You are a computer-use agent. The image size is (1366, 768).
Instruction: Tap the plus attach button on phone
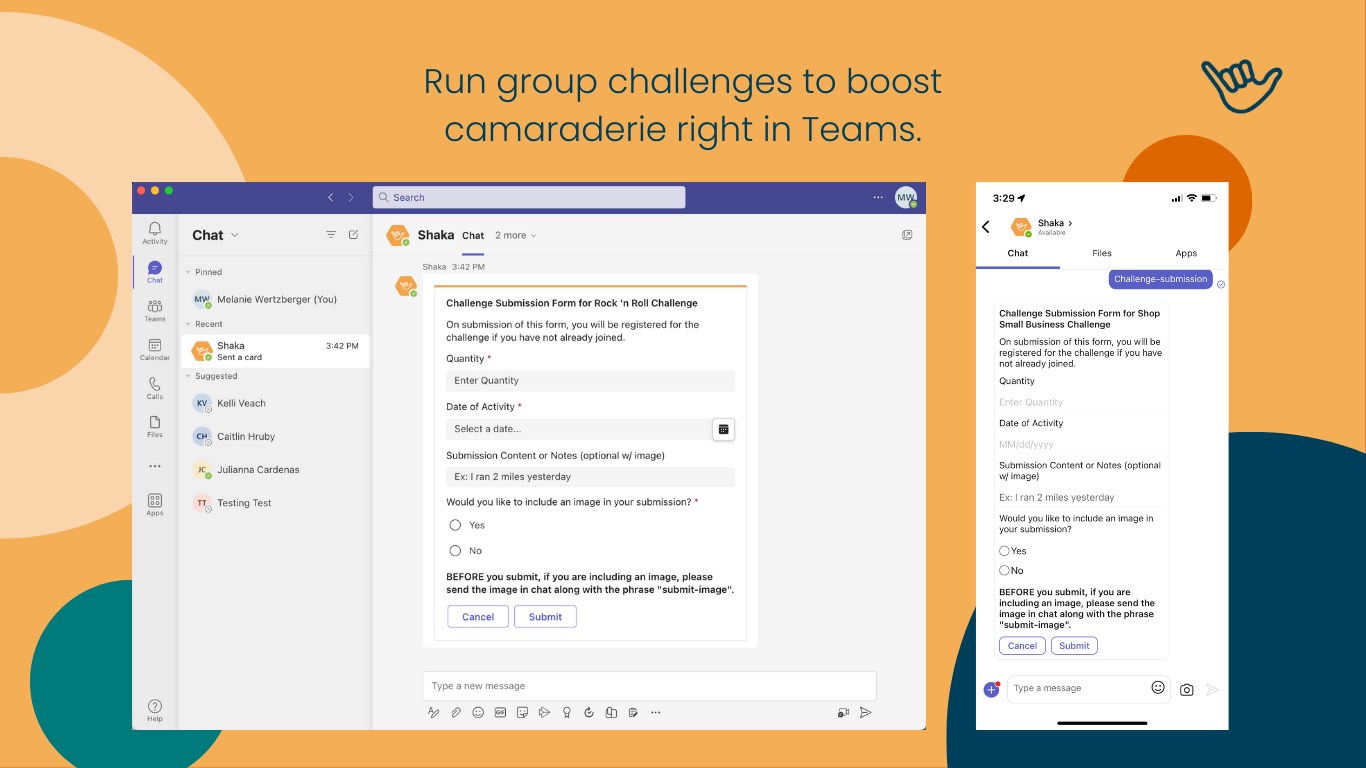(x=991, y=690)
